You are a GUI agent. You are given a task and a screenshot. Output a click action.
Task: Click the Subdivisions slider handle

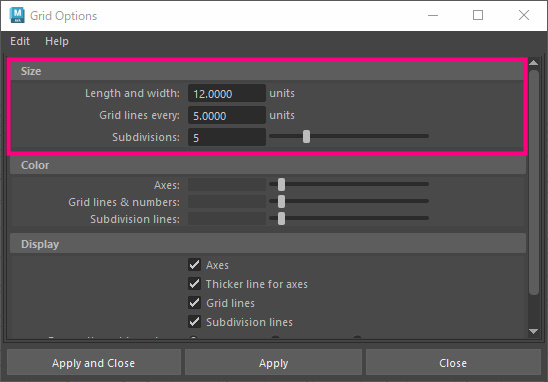tap(306, 136)
